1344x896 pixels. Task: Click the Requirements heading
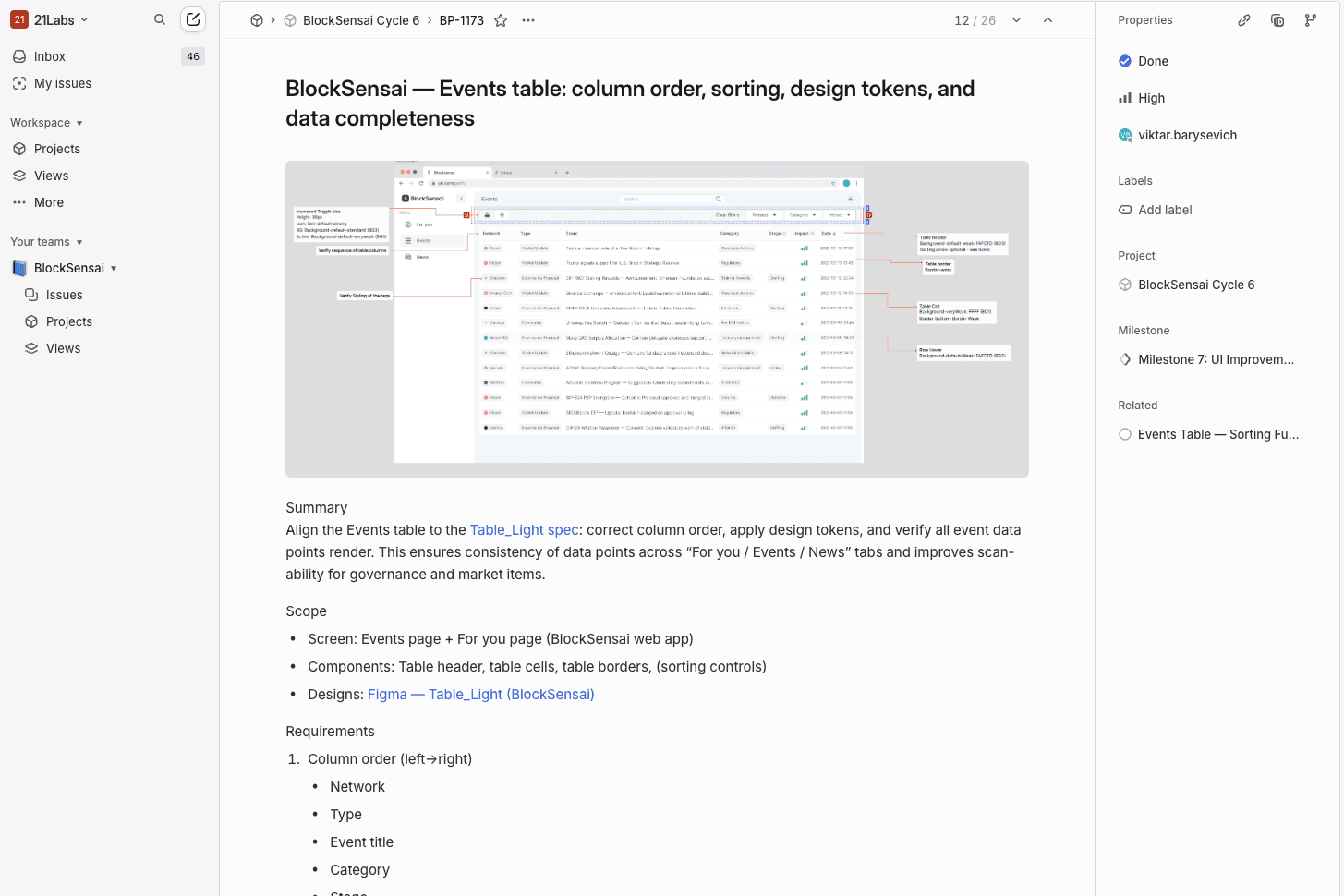(x=330, y=732)
